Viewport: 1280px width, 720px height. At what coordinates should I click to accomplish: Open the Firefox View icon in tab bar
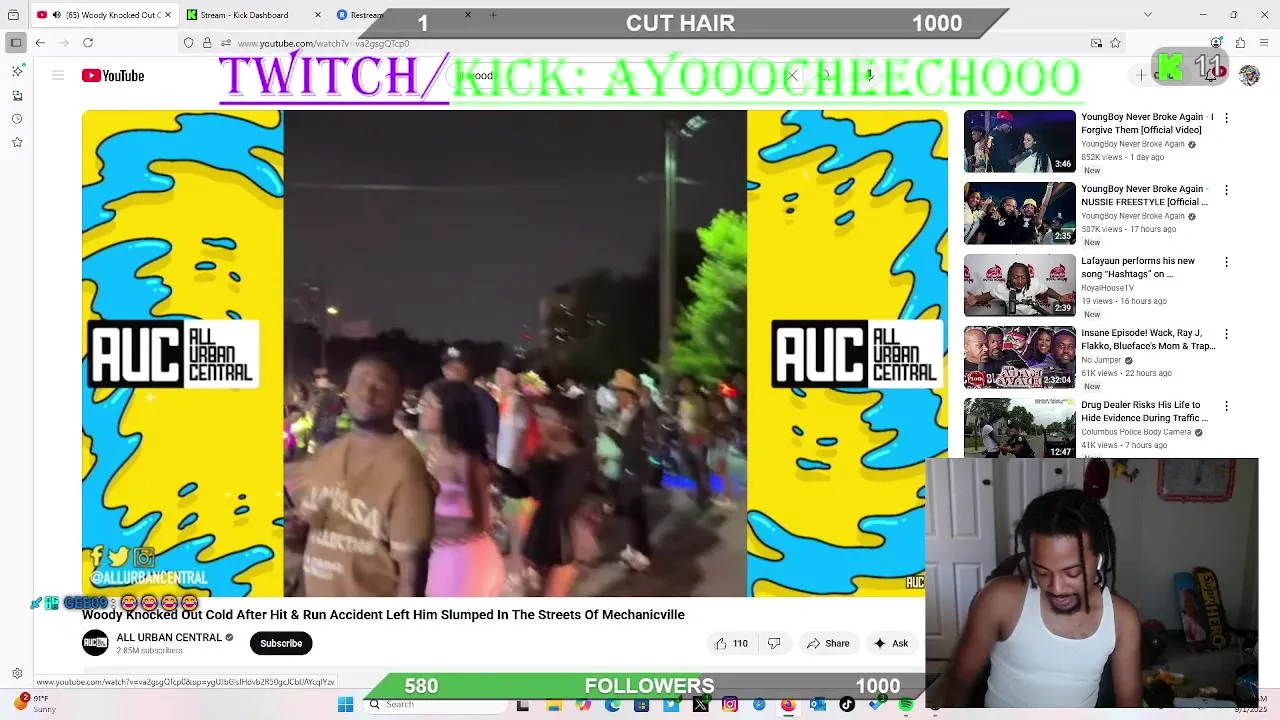[x=13, y=15]
